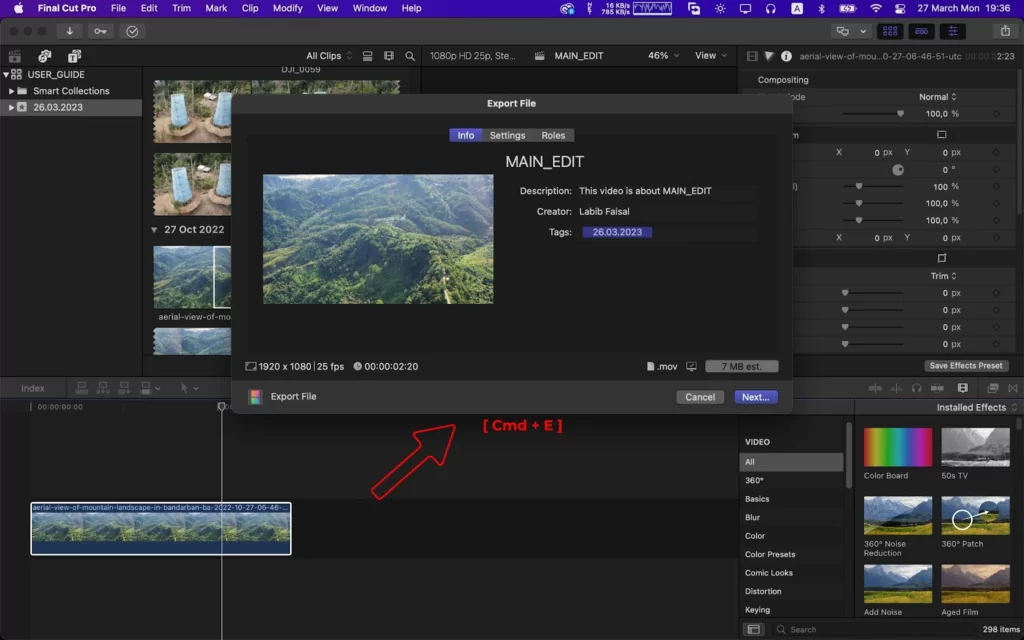The height and width of the screenshot is (640, 1024).
Task: Click the effects browser layout icon beside Search
Action: (x=754, y=630)
